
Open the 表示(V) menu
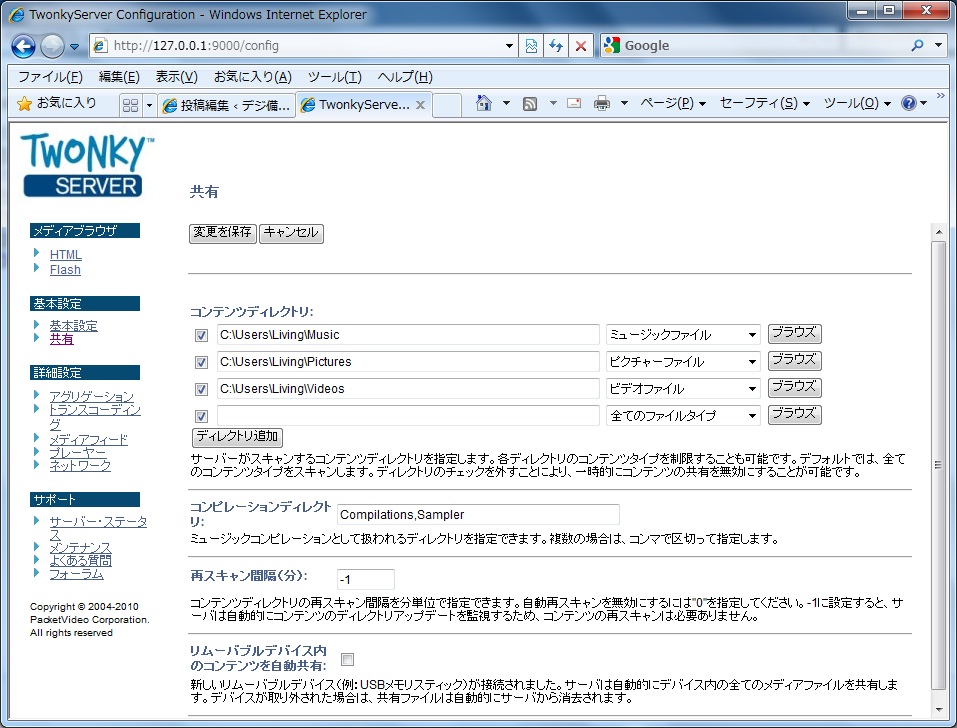click(176, 77)
